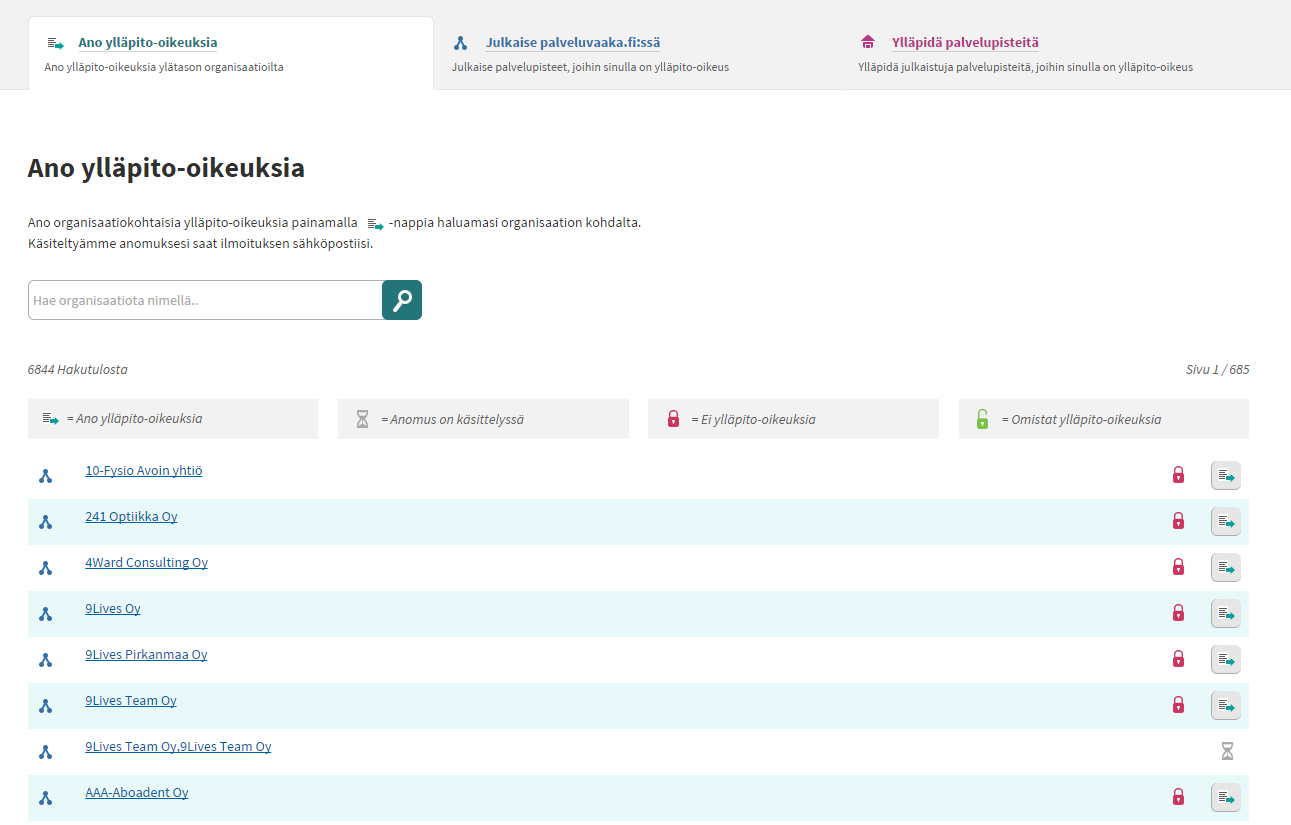1291x825 pixels.
Task: Click organization icon beside 241 Optiikka Oy
Action: click(x=45, y=522)
